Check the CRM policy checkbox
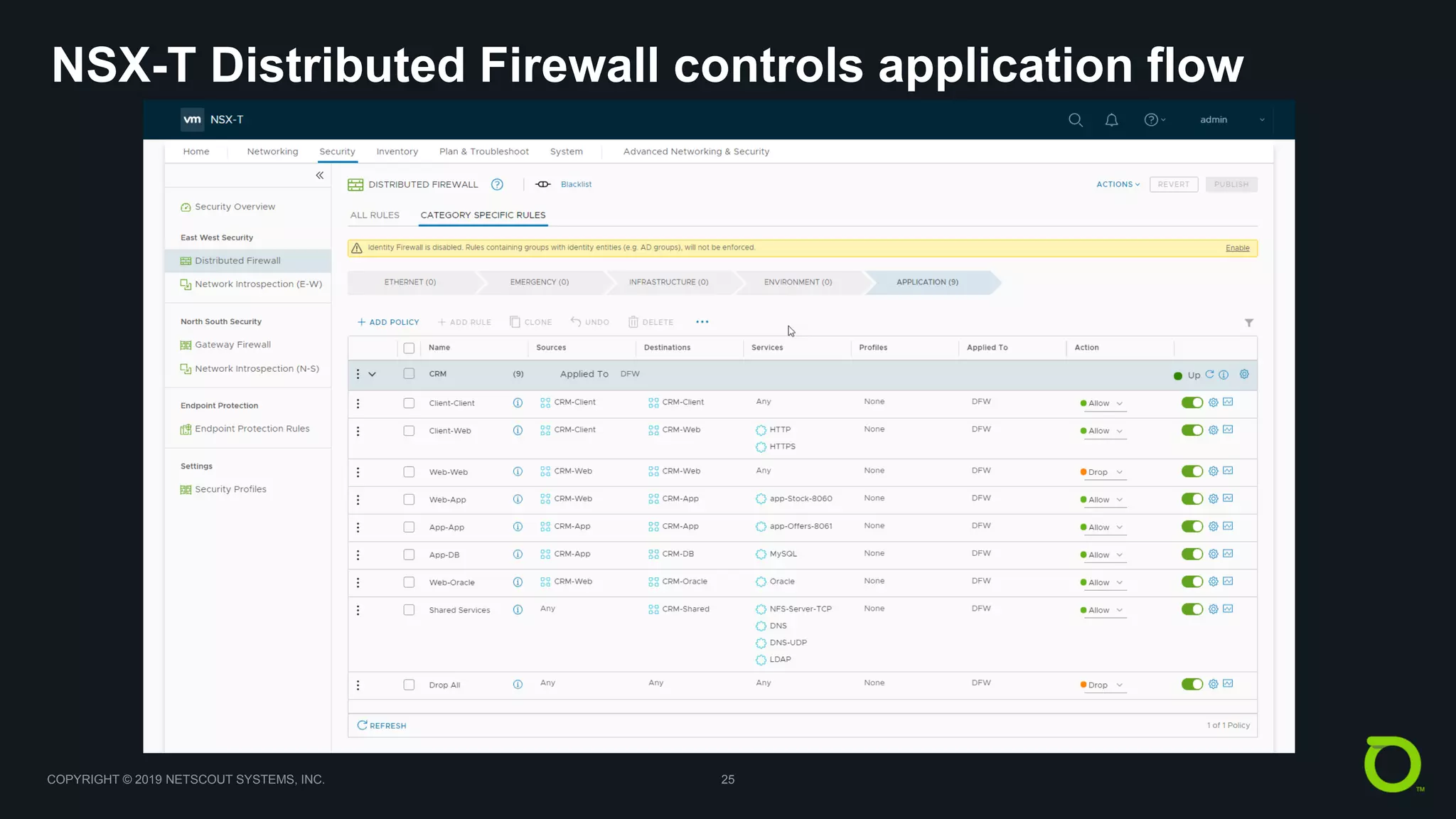 pos(409,374)
